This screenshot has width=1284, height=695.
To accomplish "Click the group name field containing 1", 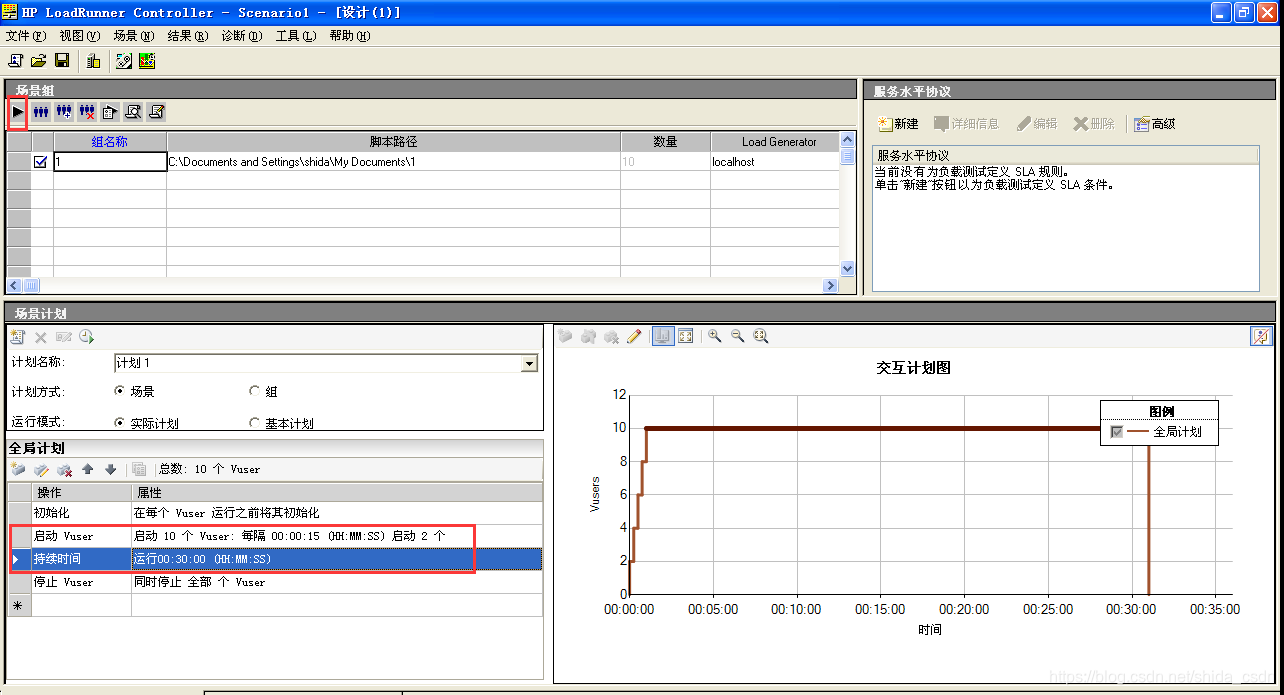I will point(110,161).
